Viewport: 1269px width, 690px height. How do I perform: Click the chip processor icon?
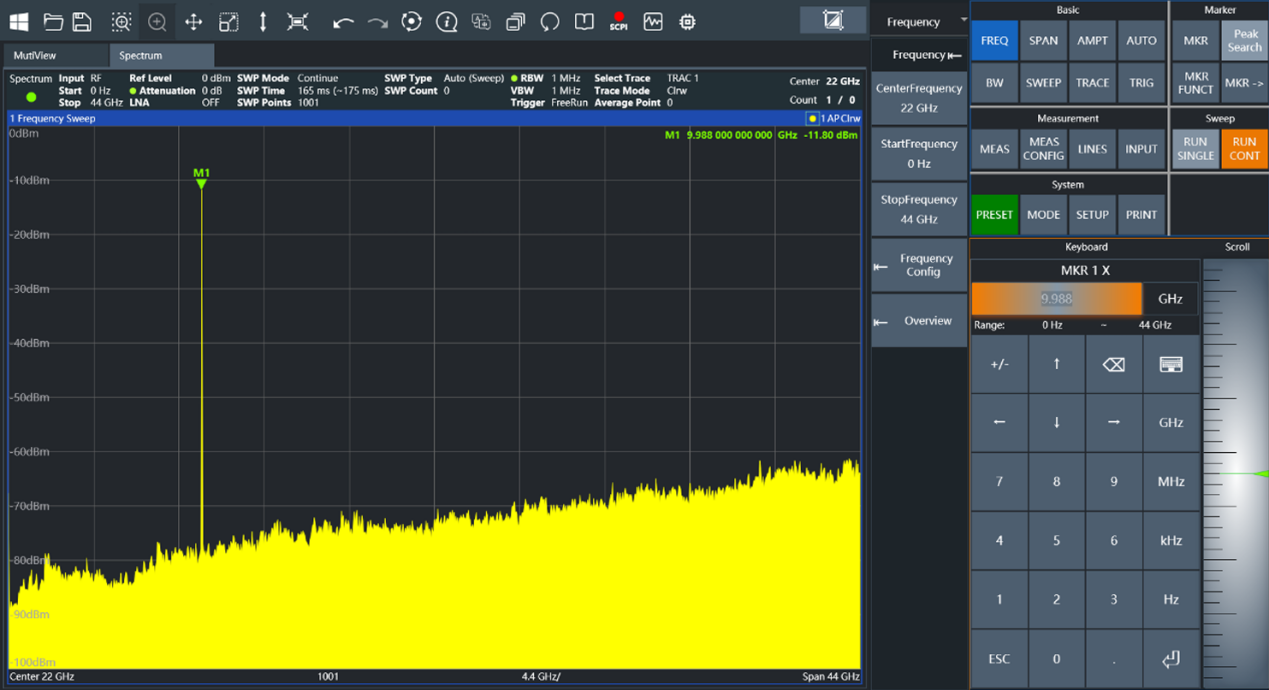click(687, 22)
